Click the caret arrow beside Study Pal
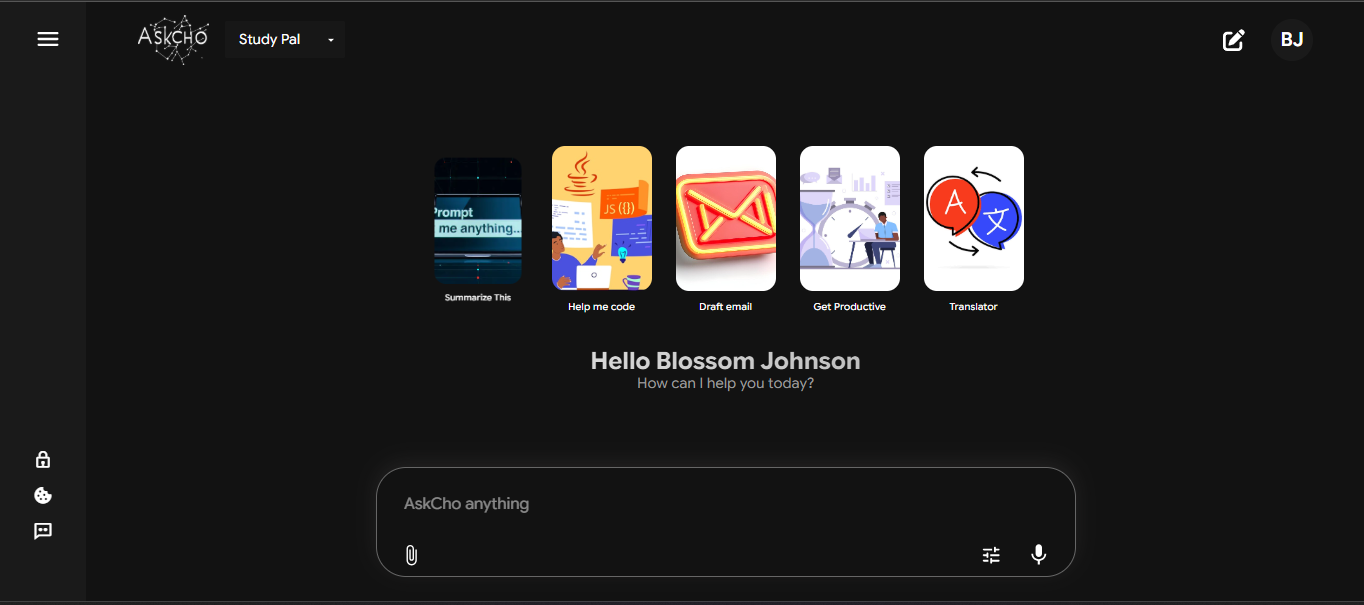 pos(331,40)
